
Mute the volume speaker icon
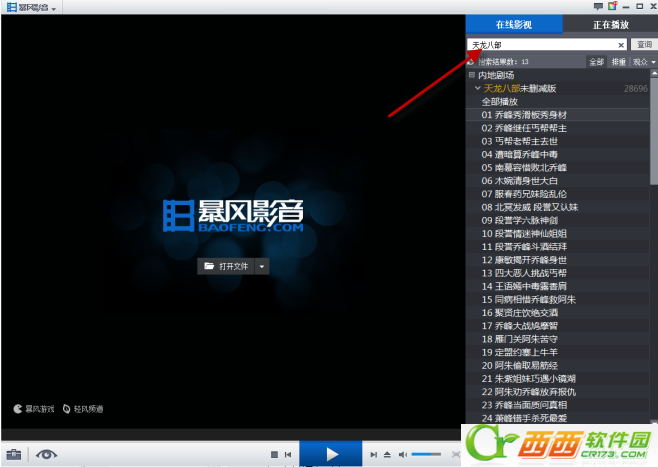402,454
